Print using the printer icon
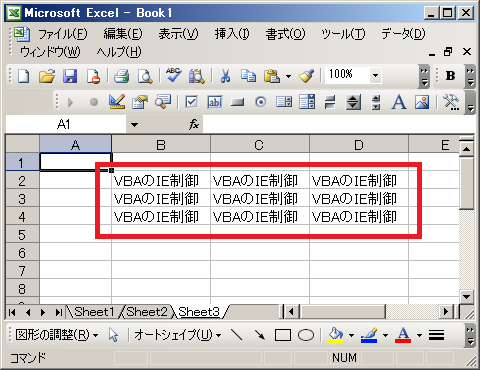This screenshot has height=370, width=480. [x=121, y=76]
